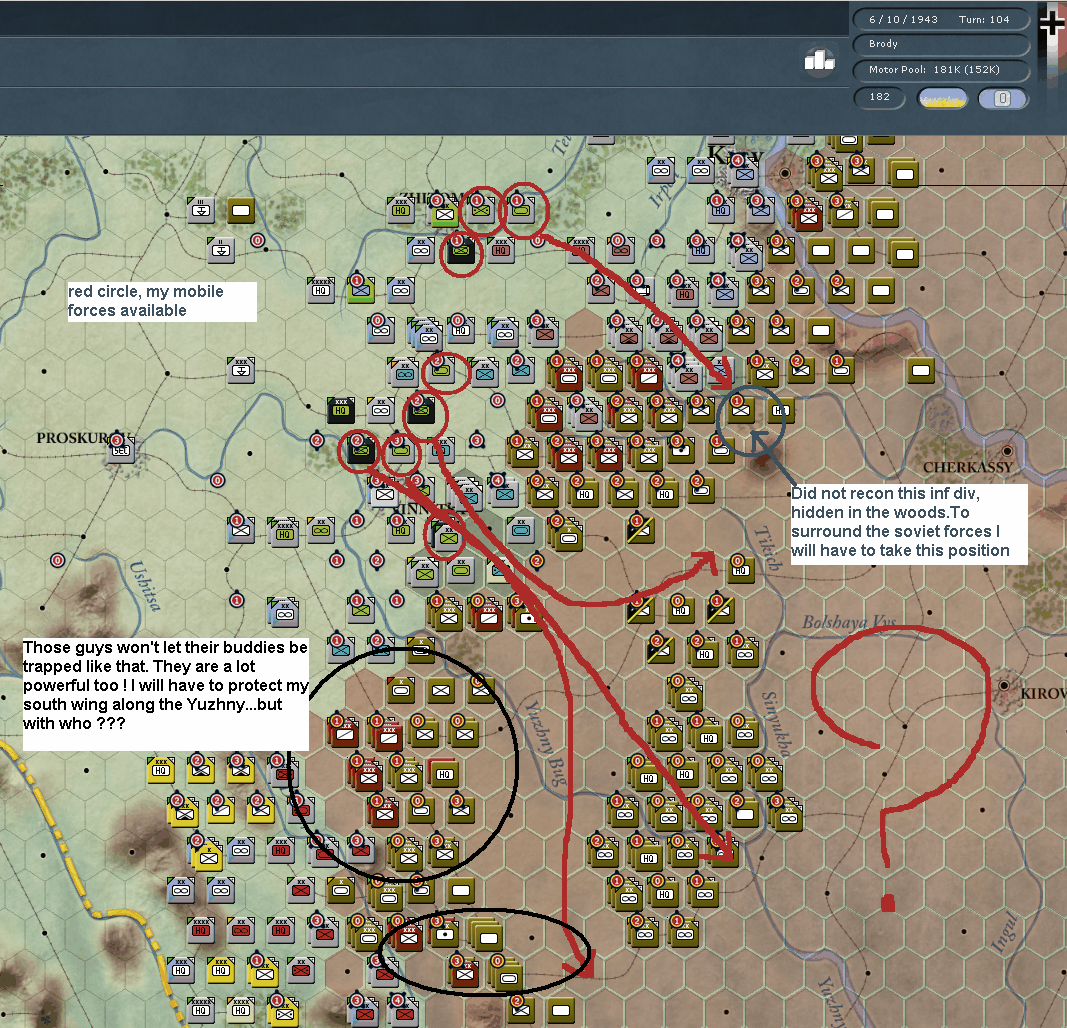
Task: Select the XXXXX HQ beside the mobile forces note
Action: tap(320, 289)
